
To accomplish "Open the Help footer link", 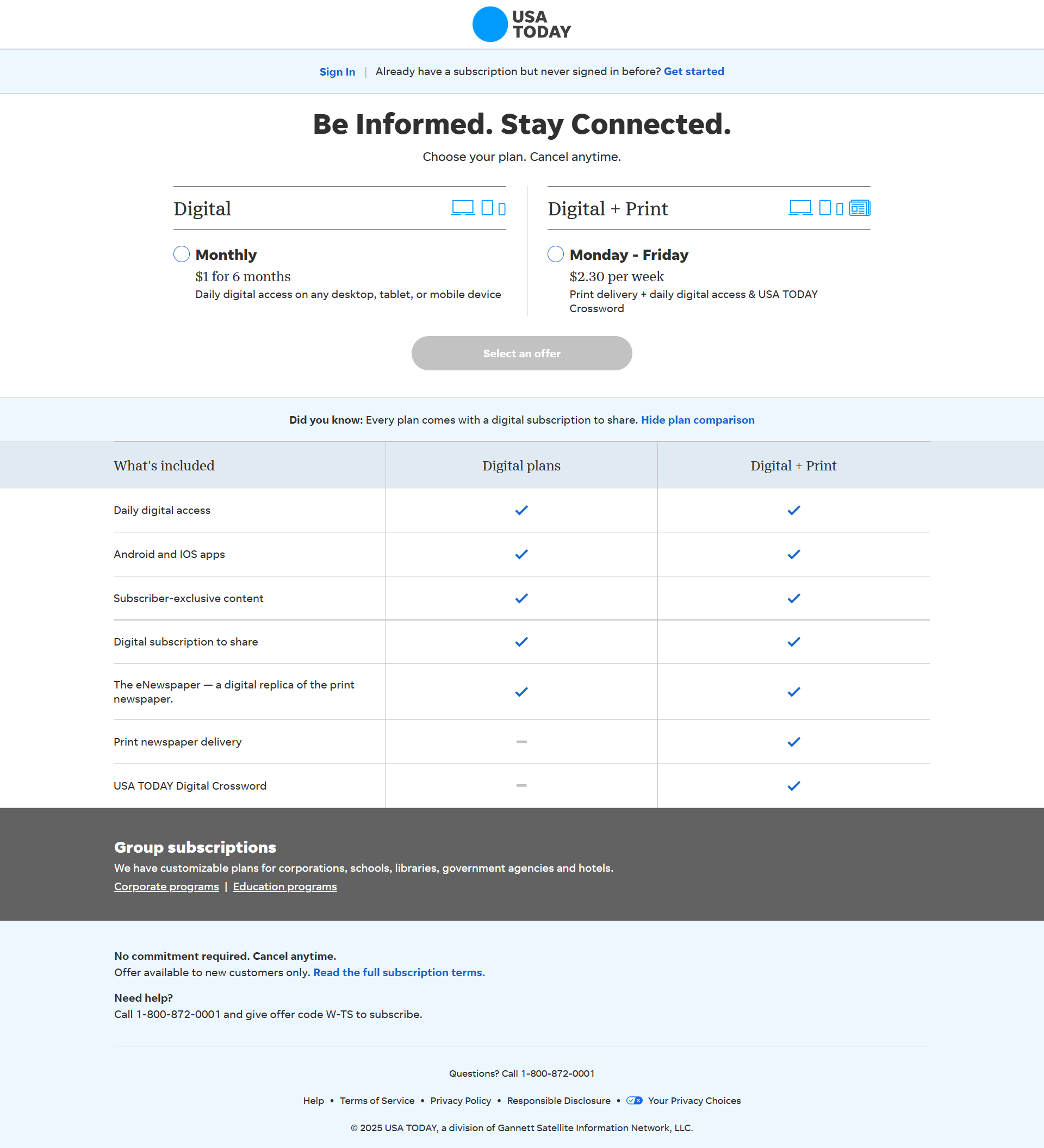I will [x=313, y=1101].
